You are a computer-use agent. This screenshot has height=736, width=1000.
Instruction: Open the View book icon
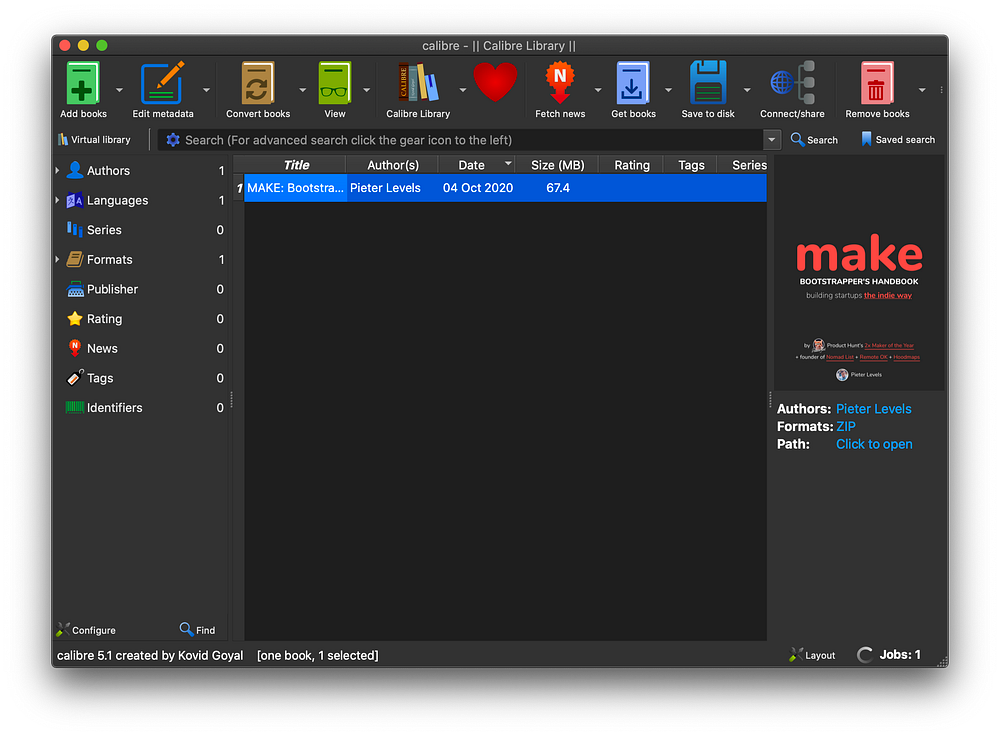(x=334, y=83)
